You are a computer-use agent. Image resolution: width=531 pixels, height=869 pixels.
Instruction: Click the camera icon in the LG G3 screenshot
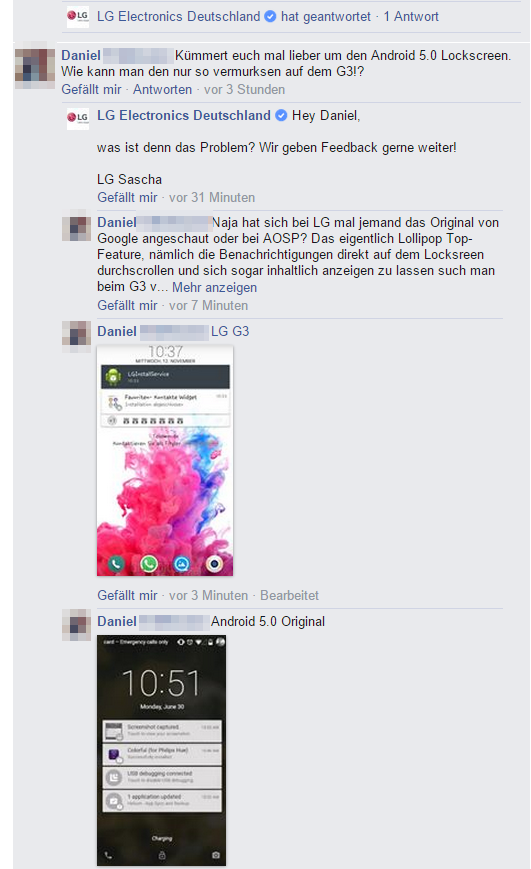215,564
